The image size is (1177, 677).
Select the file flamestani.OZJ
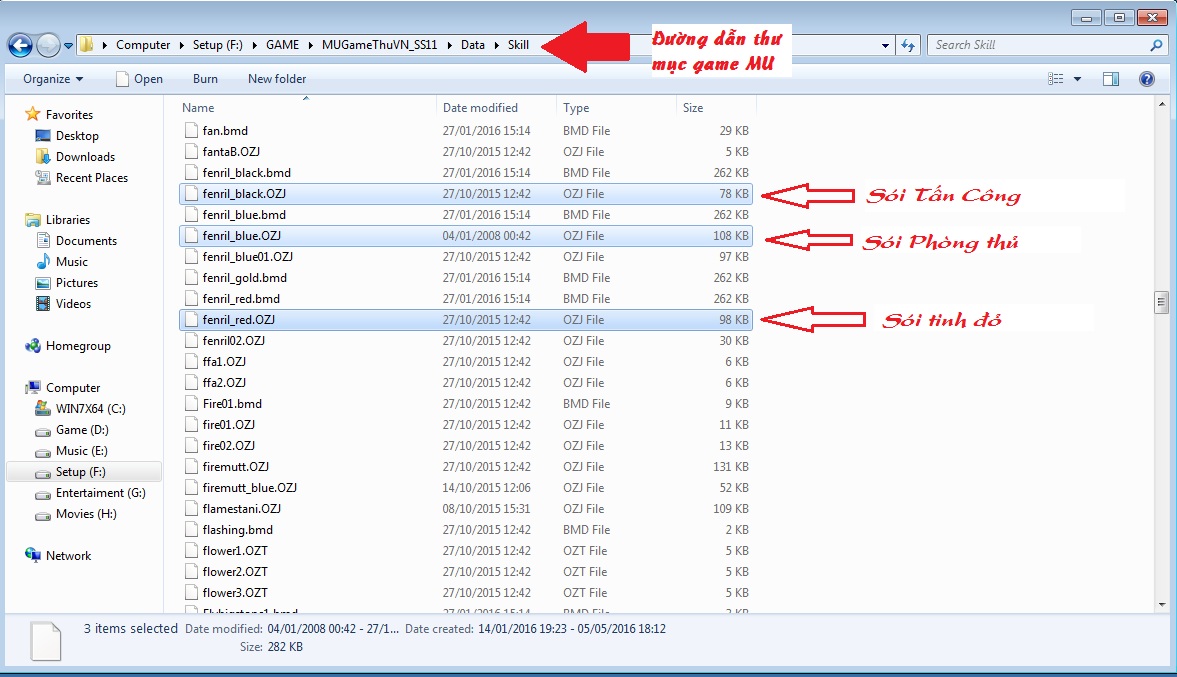(465, 509)
